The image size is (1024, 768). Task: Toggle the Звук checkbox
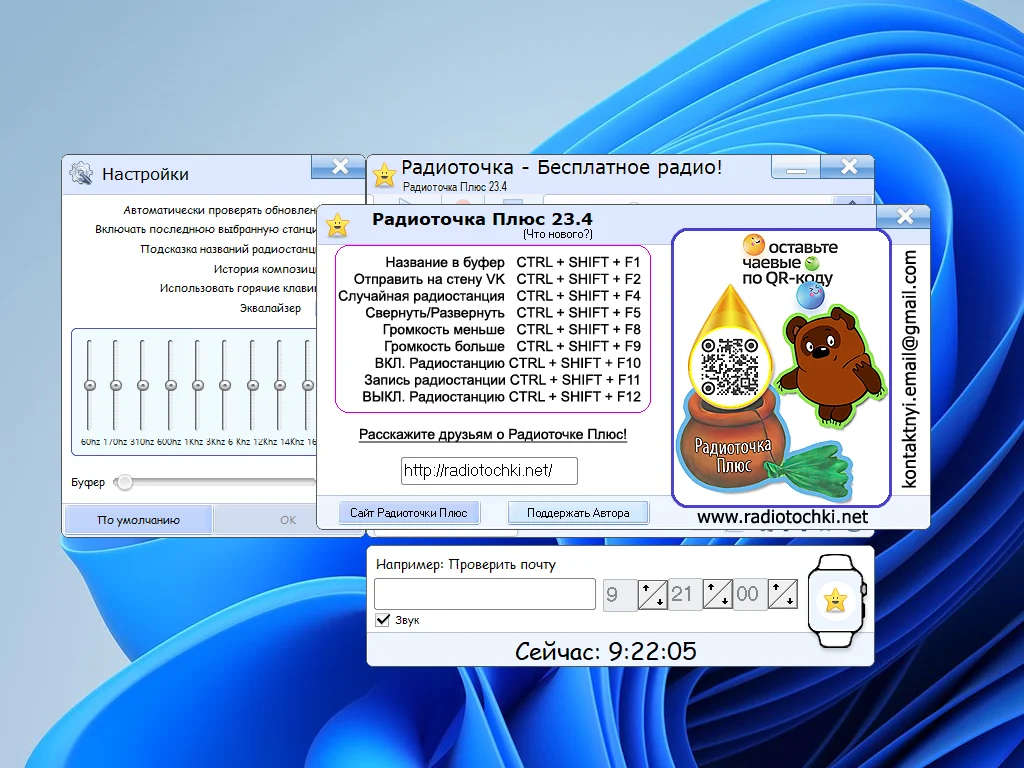coord(382,620)
